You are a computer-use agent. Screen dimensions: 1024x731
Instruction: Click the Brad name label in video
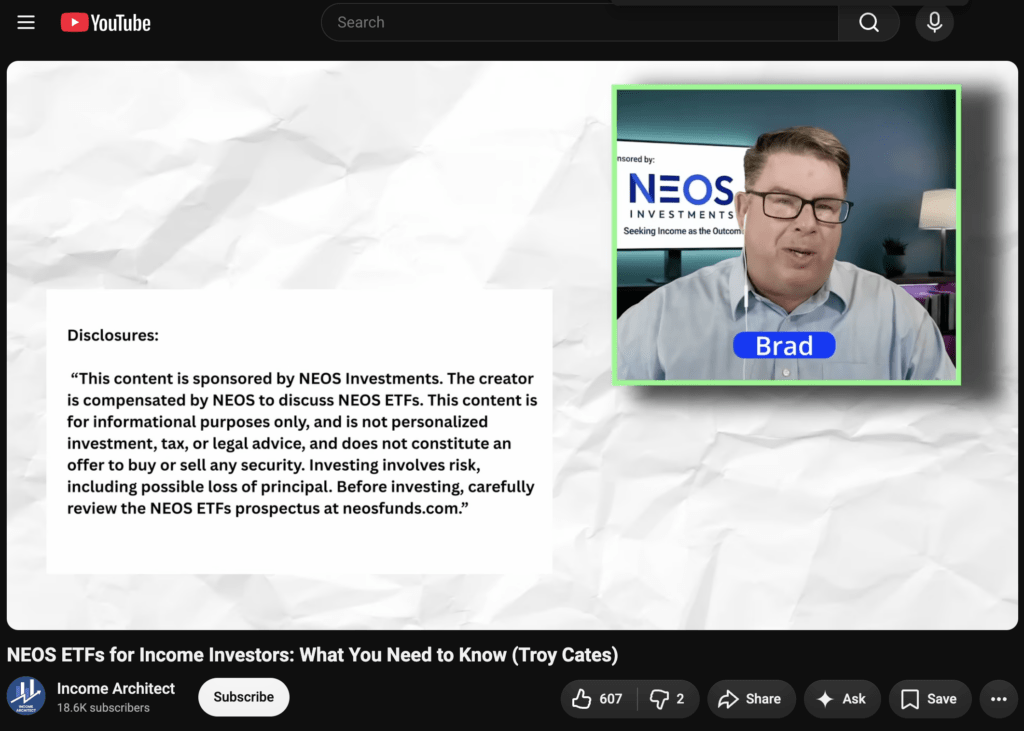[784, 346]
